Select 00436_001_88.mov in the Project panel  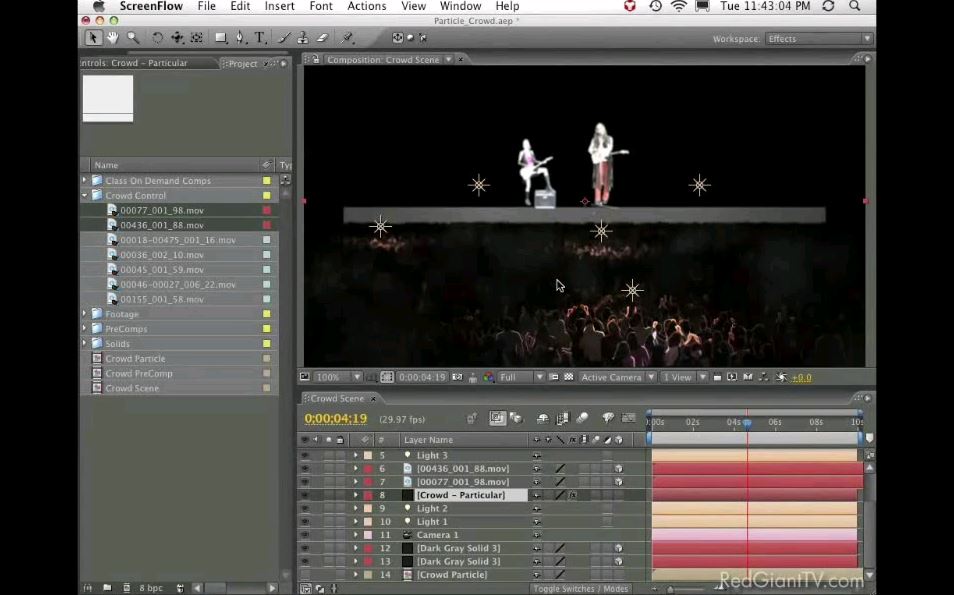click(161, 225)
